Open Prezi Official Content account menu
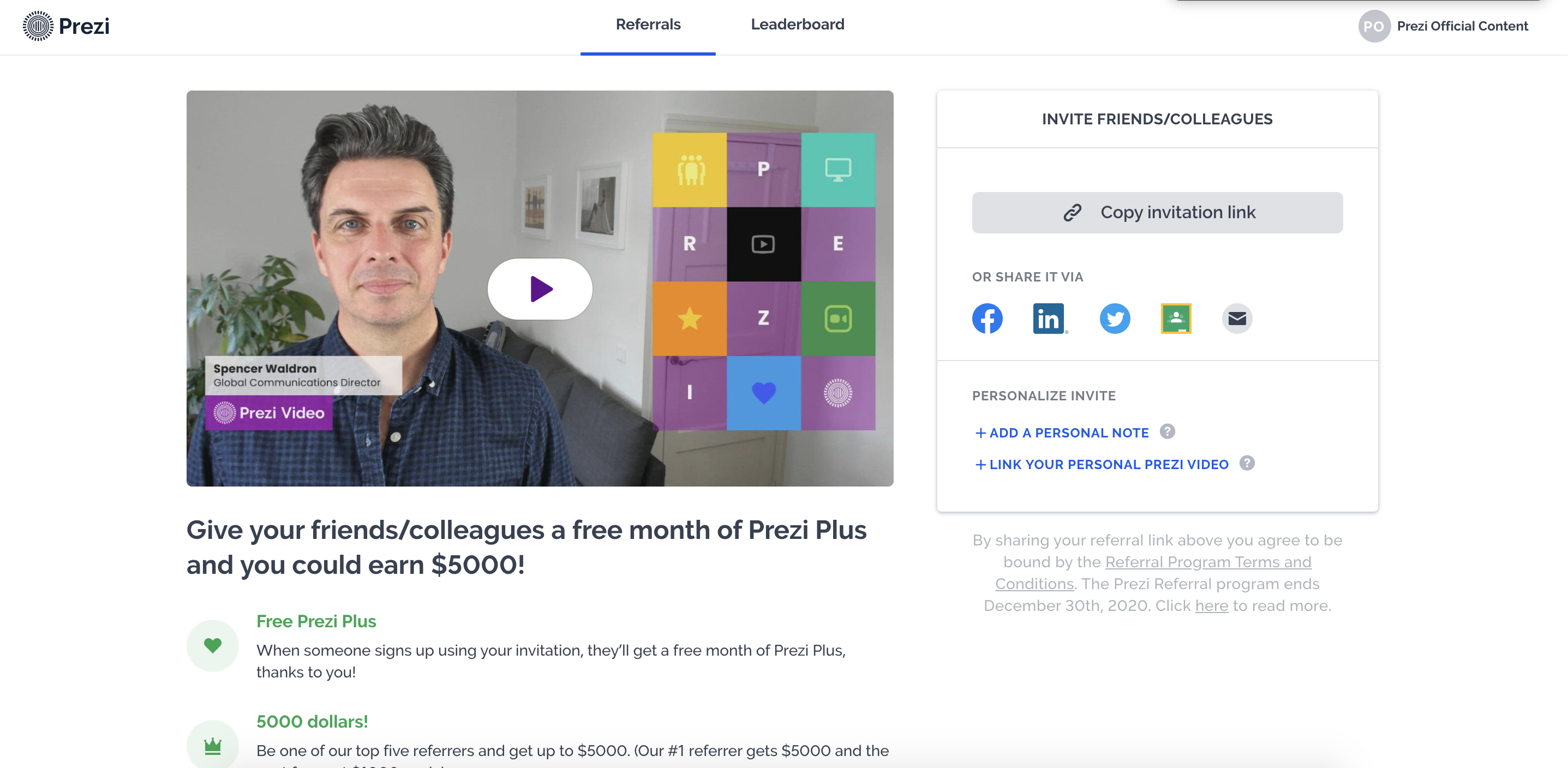 pos(1462,26)
